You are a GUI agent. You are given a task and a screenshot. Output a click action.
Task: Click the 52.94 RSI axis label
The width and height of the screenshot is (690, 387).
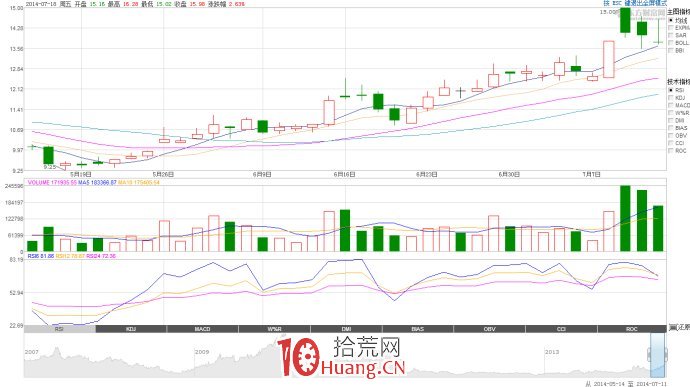[x=16, y=293]
